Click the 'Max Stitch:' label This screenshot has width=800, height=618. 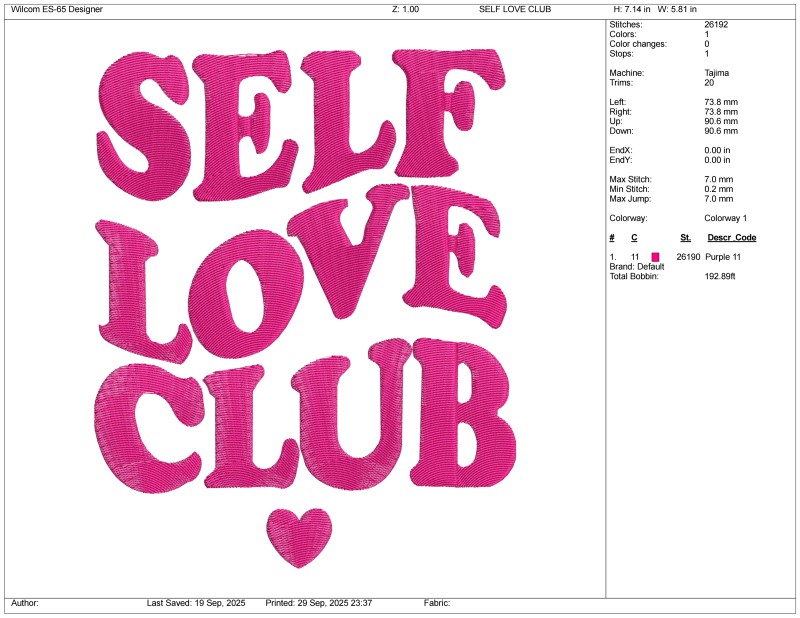click(630, 180)
